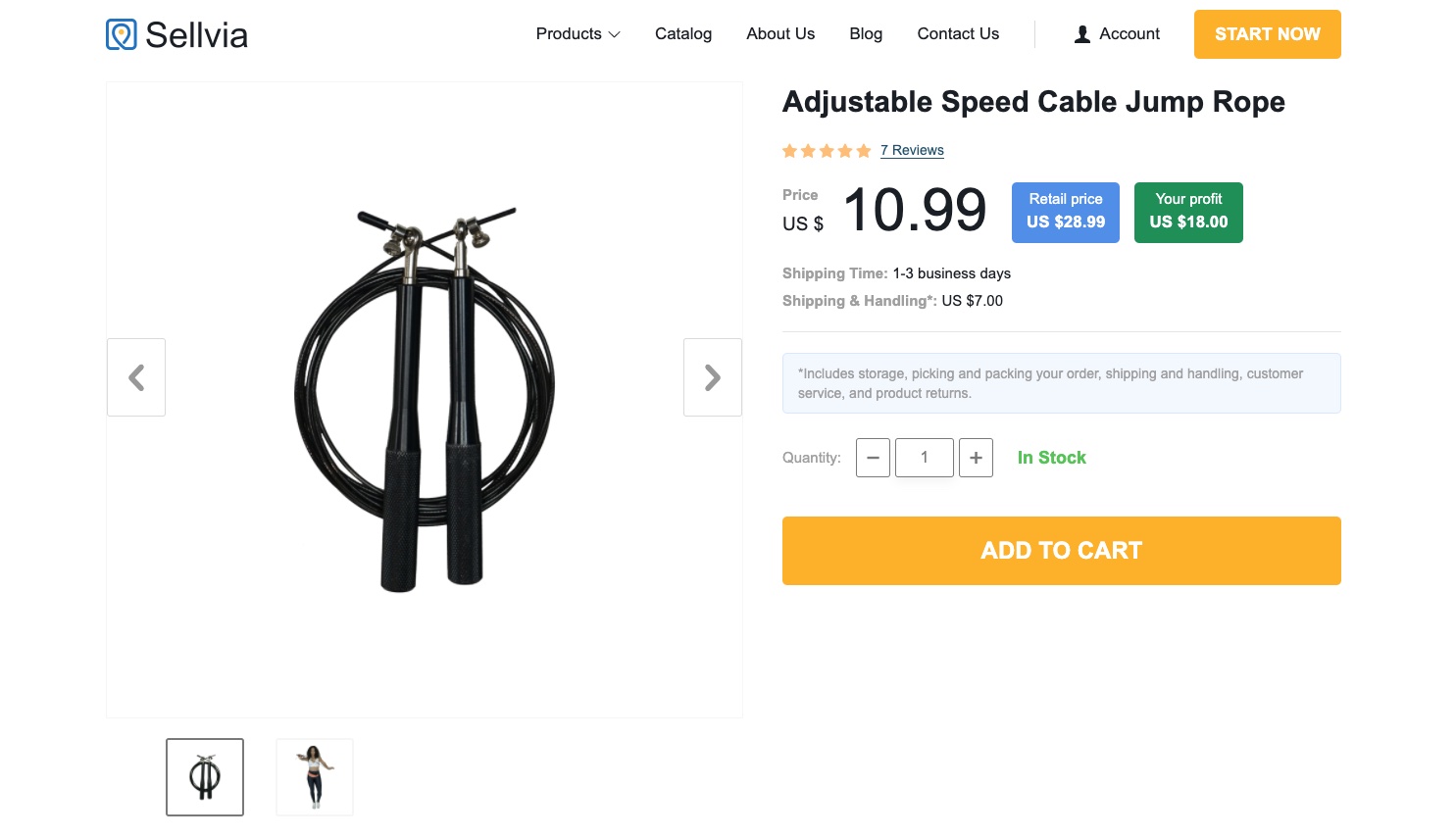1456x838 pixels.
Task: Add the jump rope to cart
Action: tap(1061, 551)
